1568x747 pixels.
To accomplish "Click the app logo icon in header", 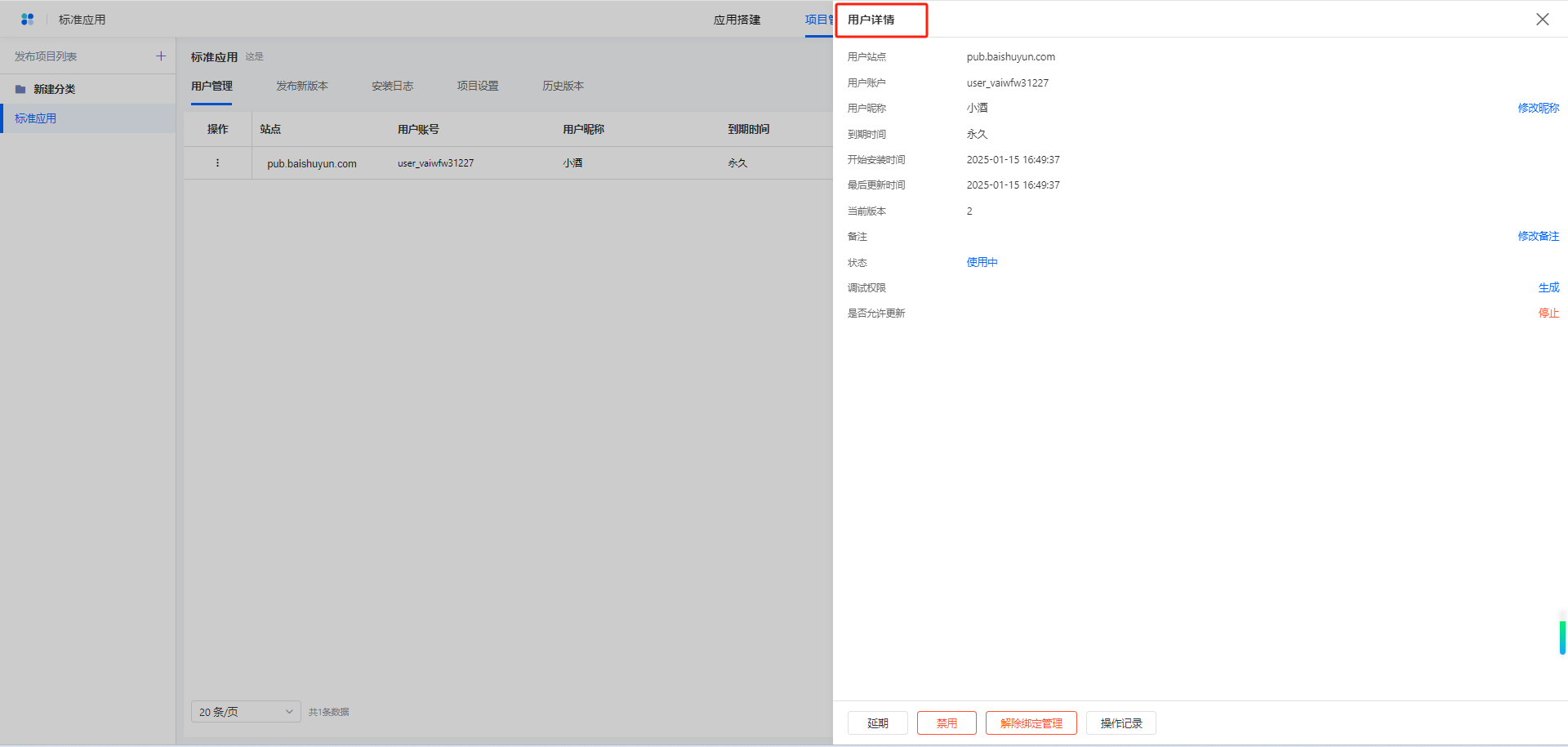I will 27,19.
